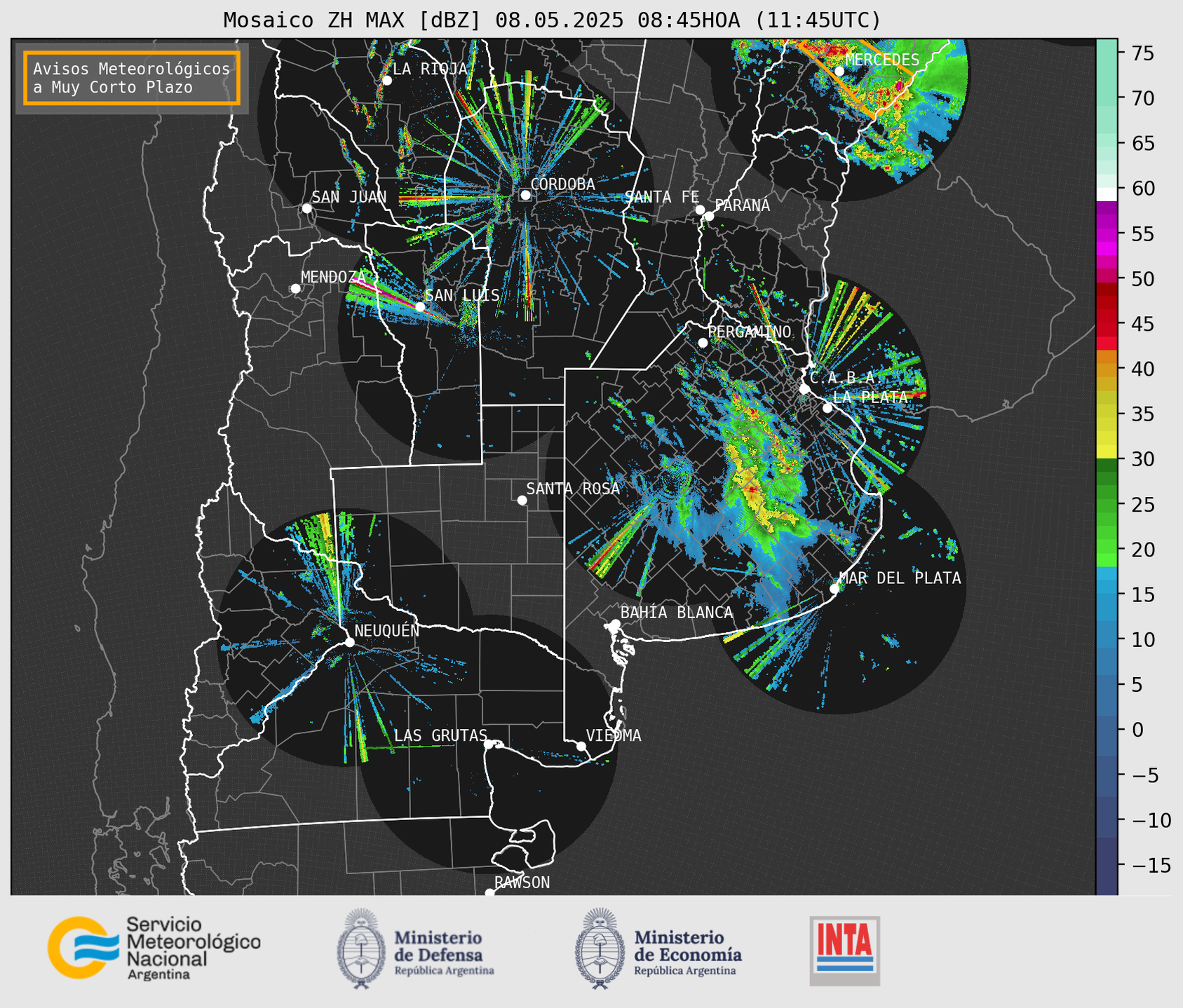The image size is (1183, 1008).
Task: Click the Servicio Meteorológico Nacional sun logo
Action: pos(83,947)
